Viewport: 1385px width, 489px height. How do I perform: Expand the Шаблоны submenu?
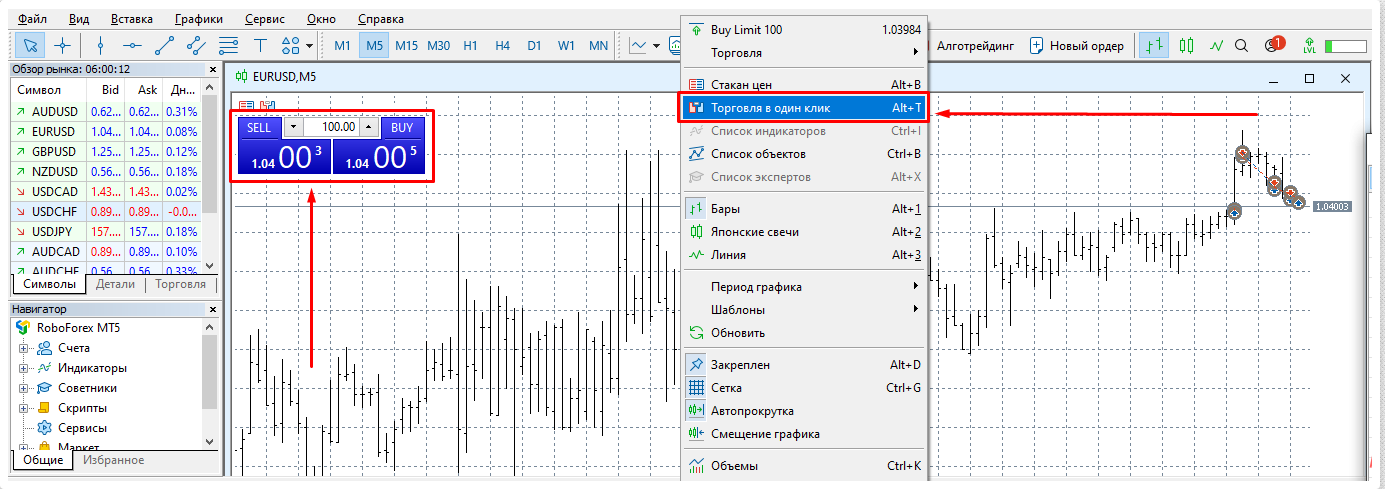pyautogui.click(x=804, y=310)
